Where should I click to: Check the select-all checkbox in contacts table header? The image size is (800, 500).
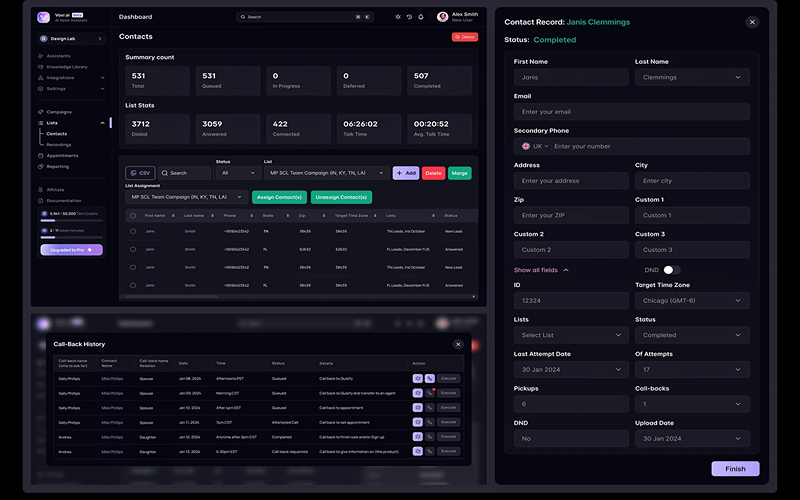(133, 216)
